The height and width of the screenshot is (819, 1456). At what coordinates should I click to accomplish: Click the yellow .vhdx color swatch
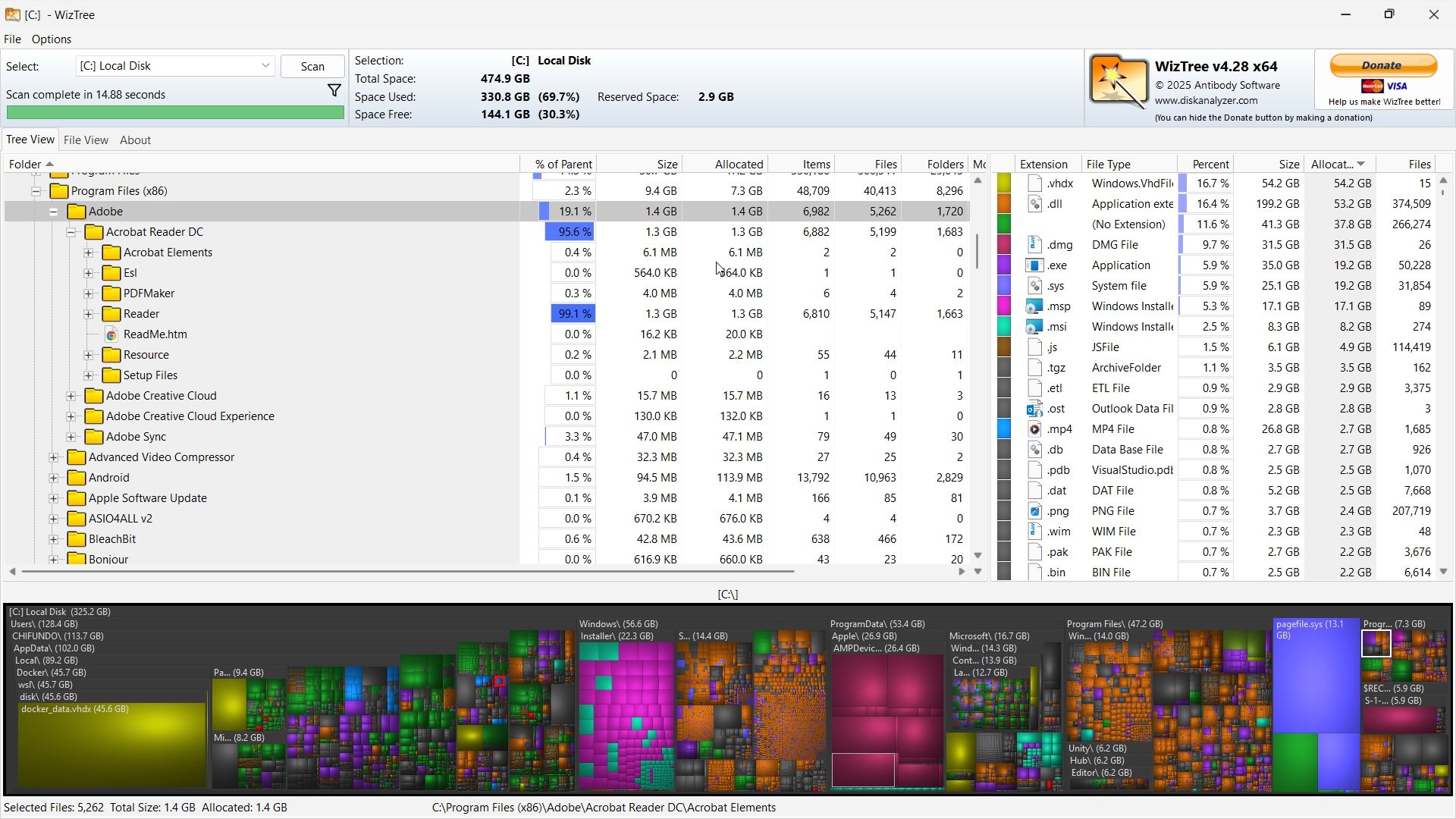click(x=1004, y=184)
